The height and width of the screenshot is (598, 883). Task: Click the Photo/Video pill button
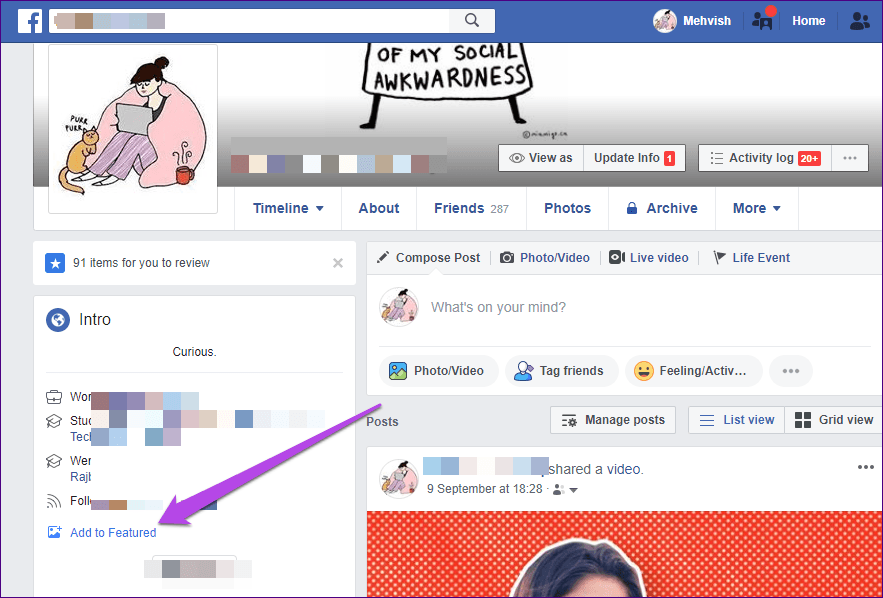(439, 371)
